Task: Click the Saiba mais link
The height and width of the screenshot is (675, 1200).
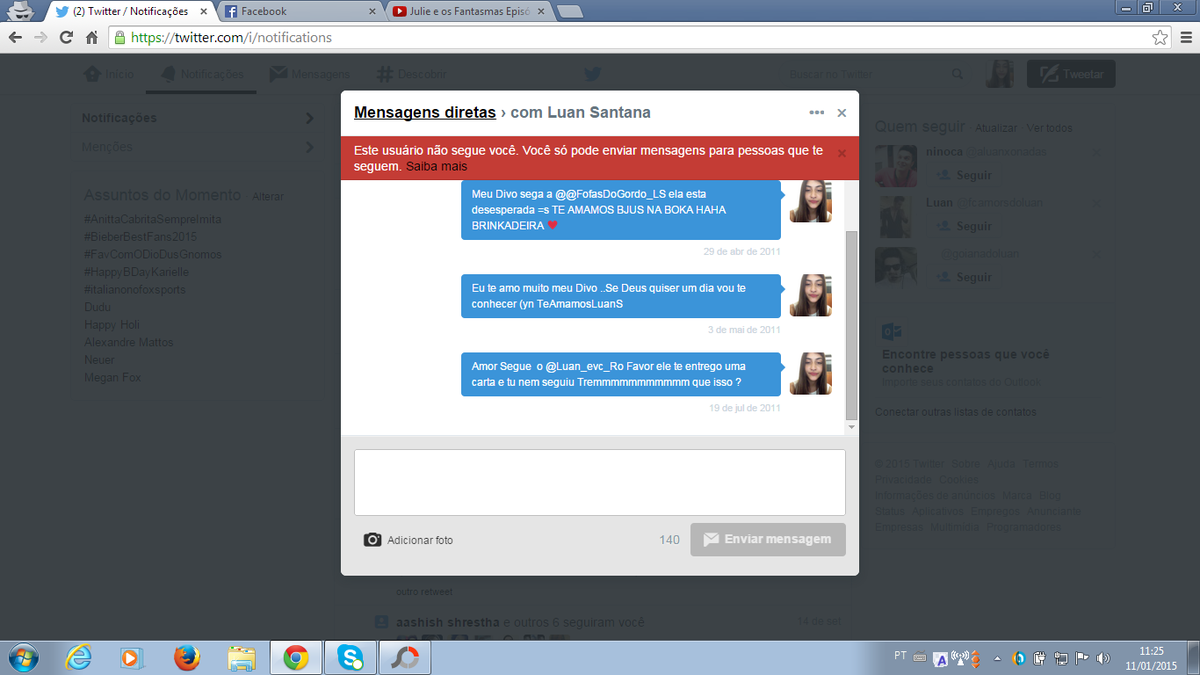Action: 437,167
